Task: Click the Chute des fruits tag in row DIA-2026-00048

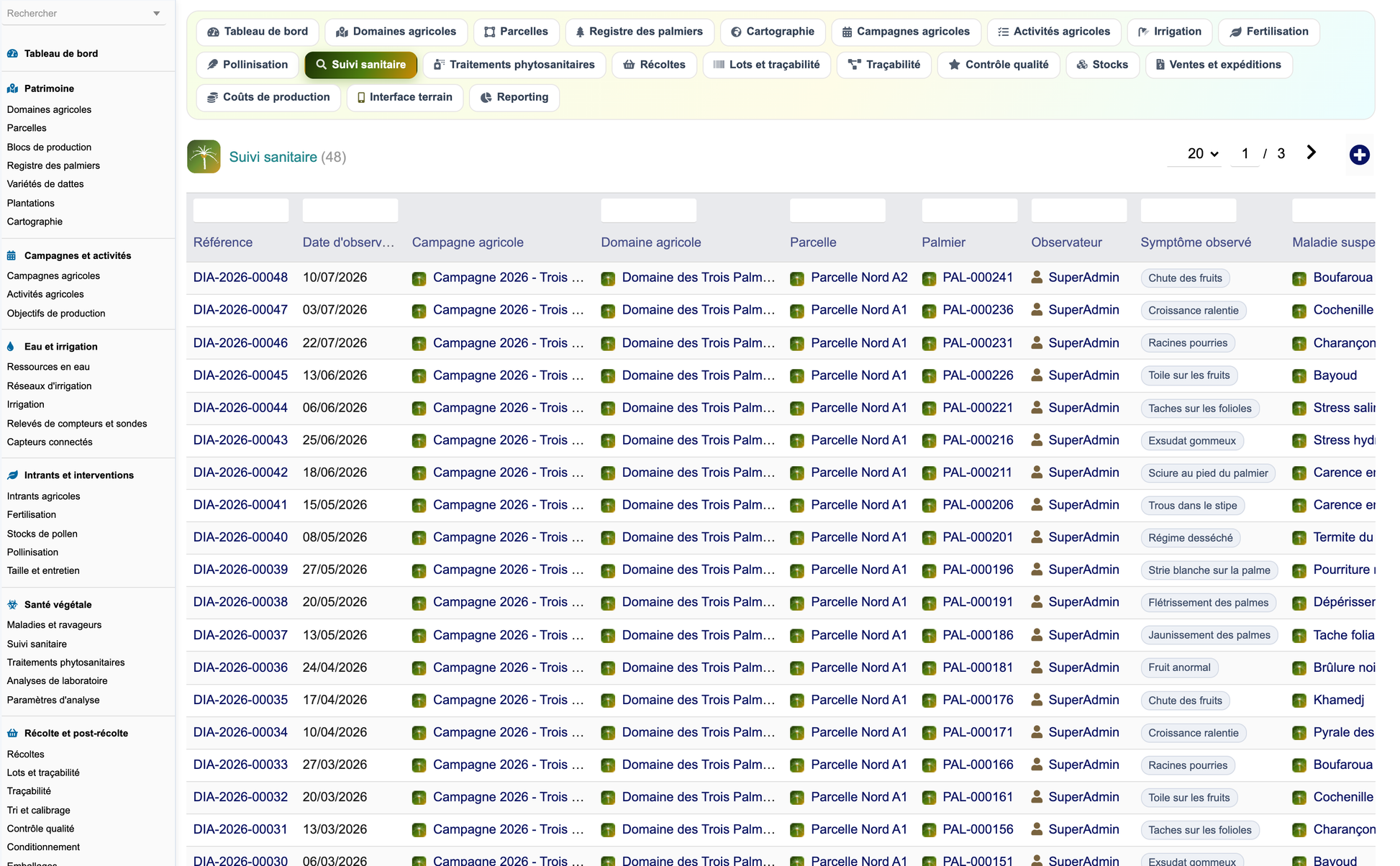Action: coord(1185,278)
